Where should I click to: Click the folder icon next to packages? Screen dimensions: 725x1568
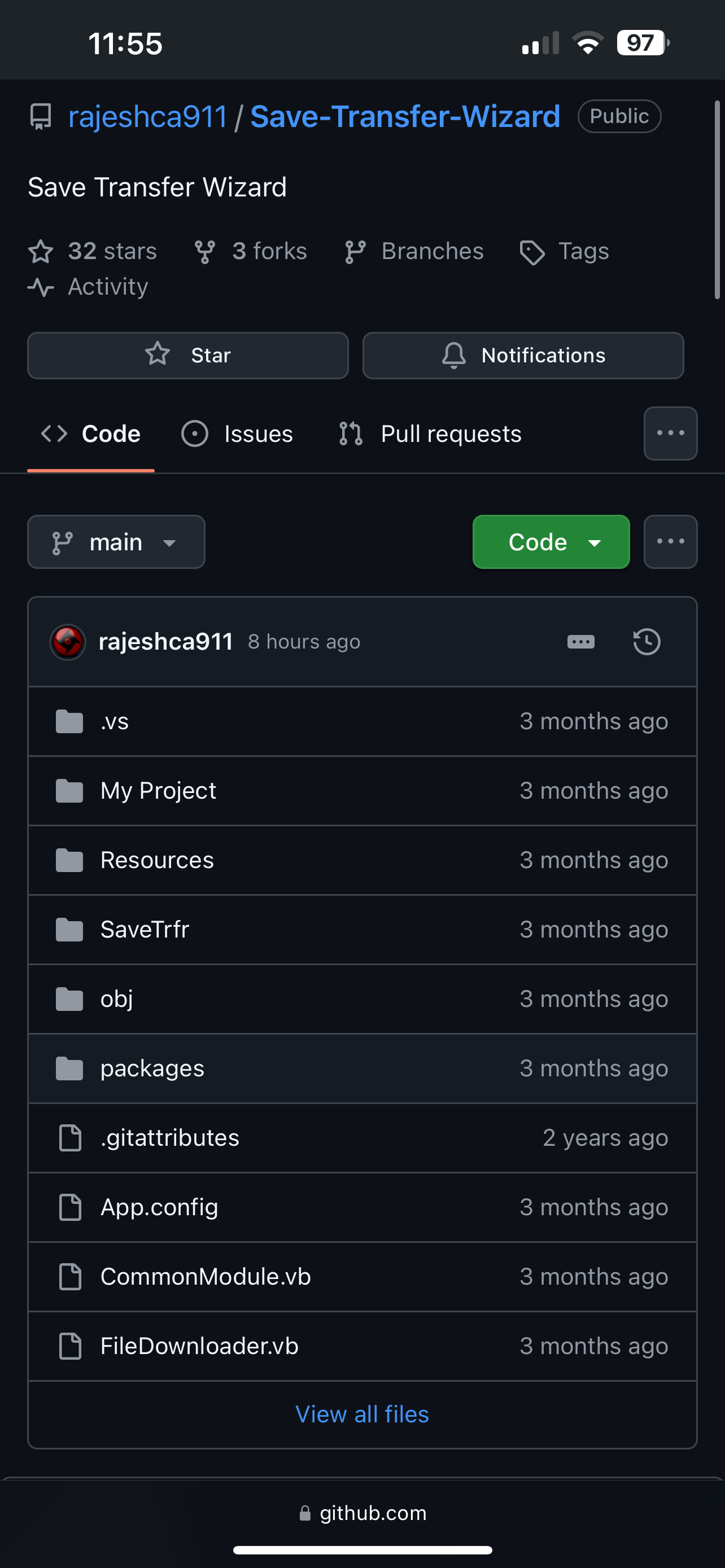click(x=69, y=1069)
